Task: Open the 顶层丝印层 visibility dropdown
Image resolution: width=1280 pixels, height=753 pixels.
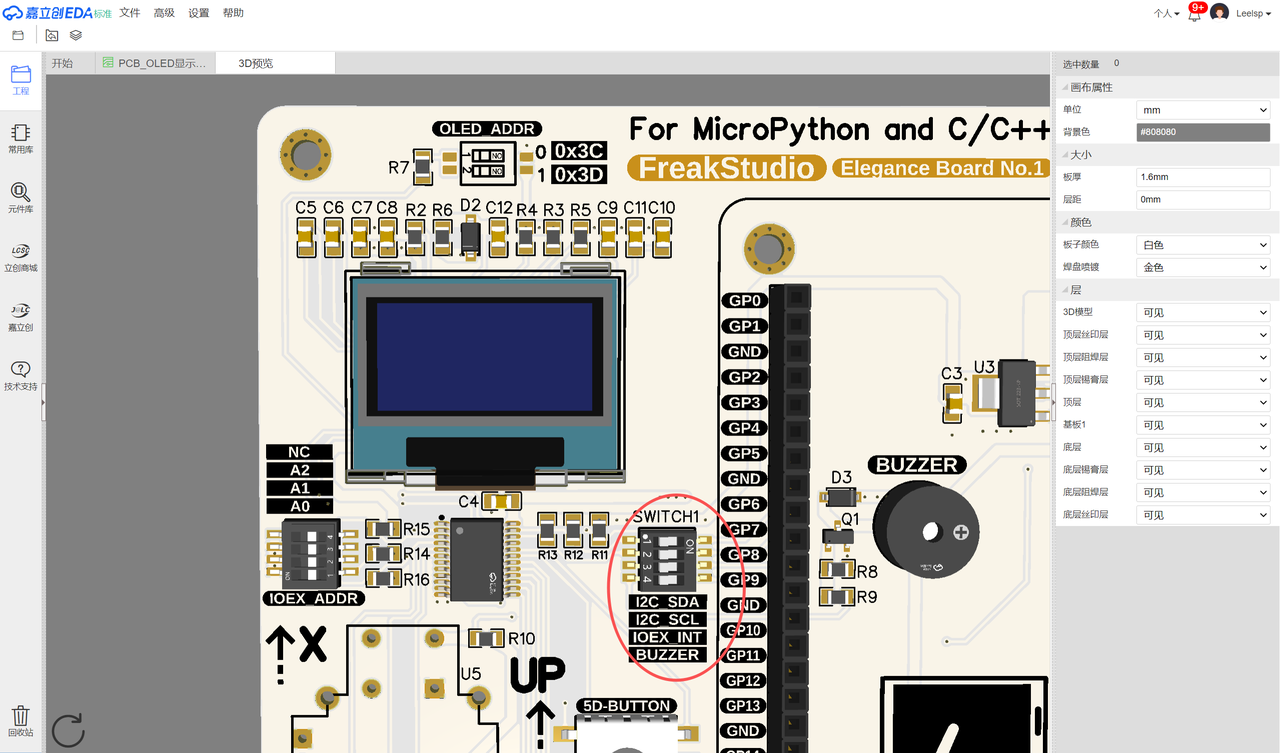Action: pyautogui.click(x=1203, y=335)
